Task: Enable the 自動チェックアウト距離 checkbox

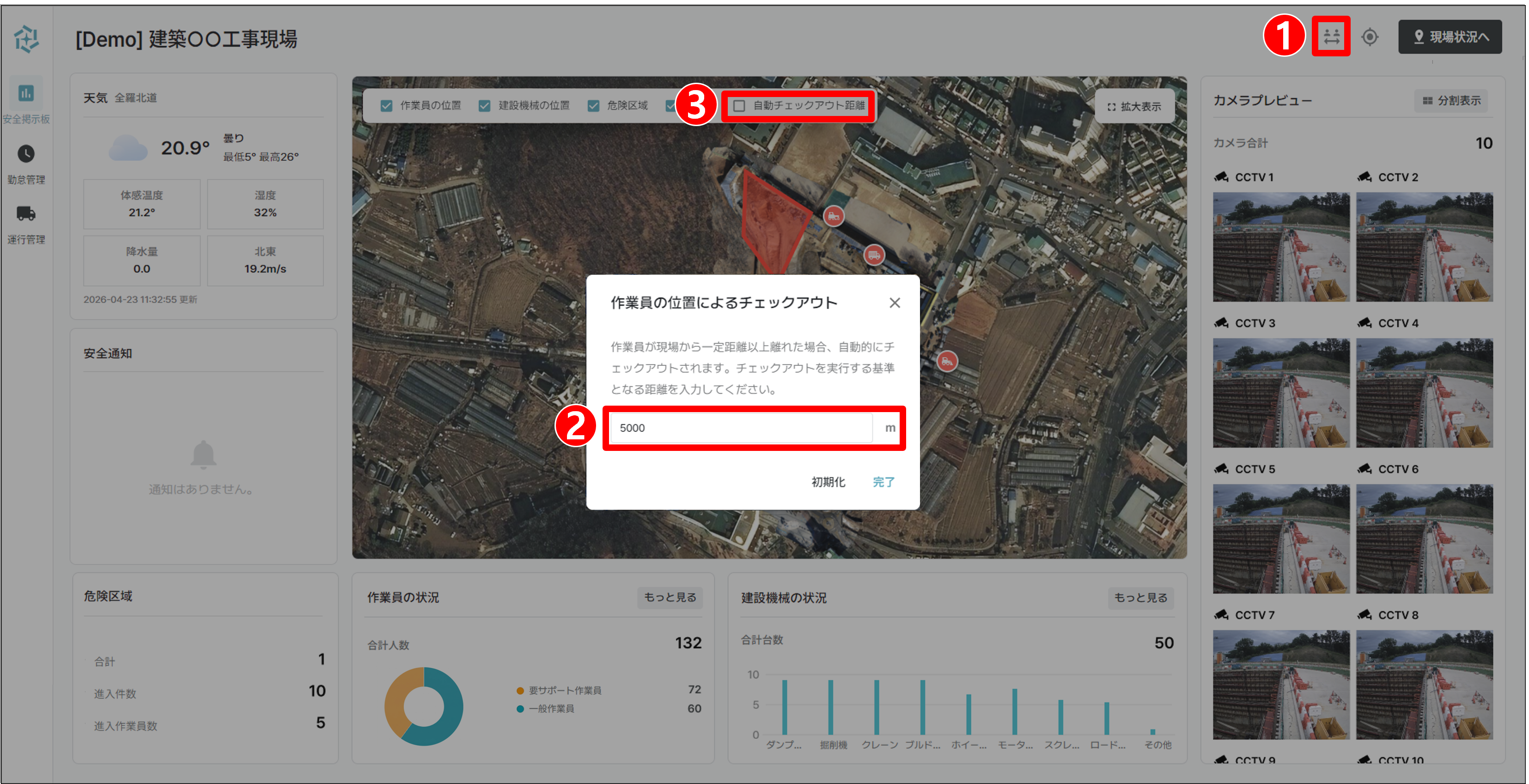Action: (739, 106)
